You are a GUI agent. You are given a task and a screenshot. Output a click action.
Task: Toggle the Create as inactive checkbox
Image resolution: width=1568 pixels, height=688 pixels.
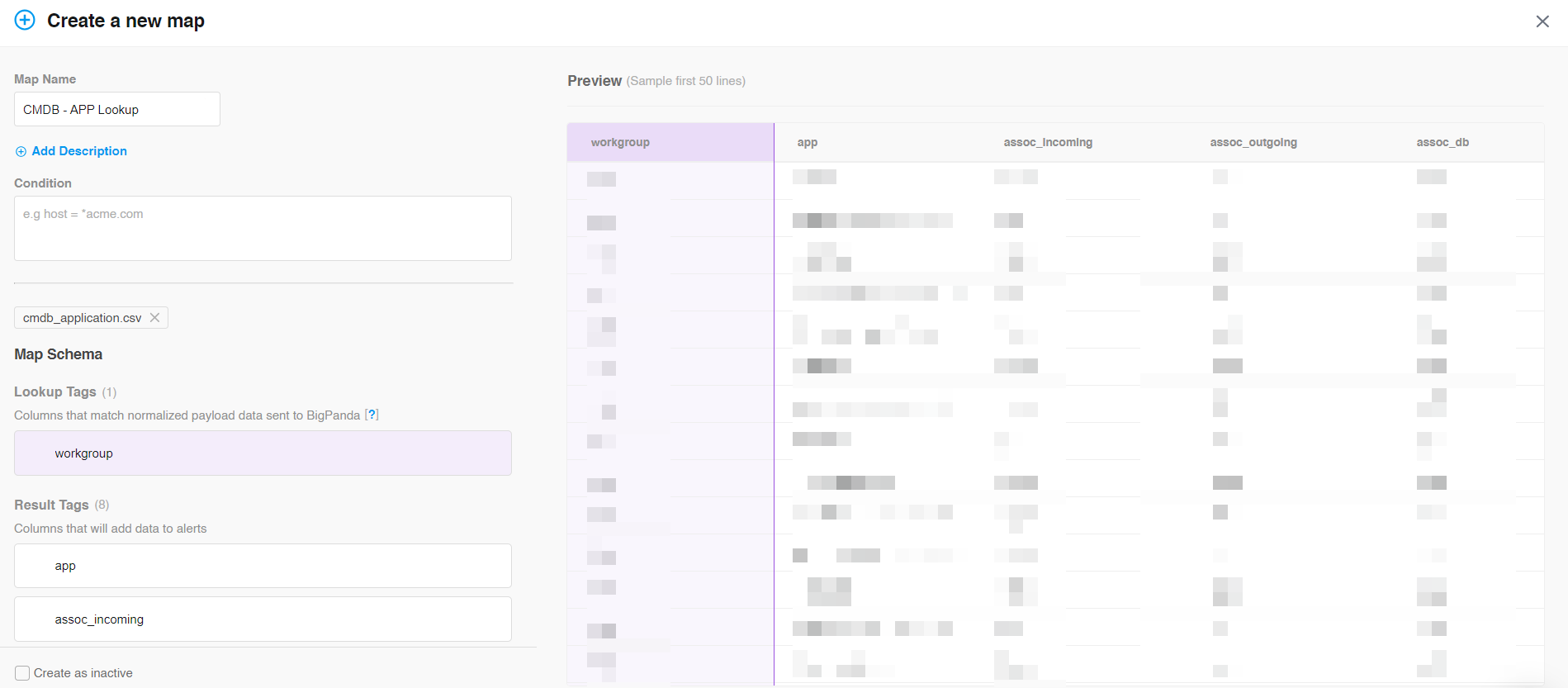(22, 673)
